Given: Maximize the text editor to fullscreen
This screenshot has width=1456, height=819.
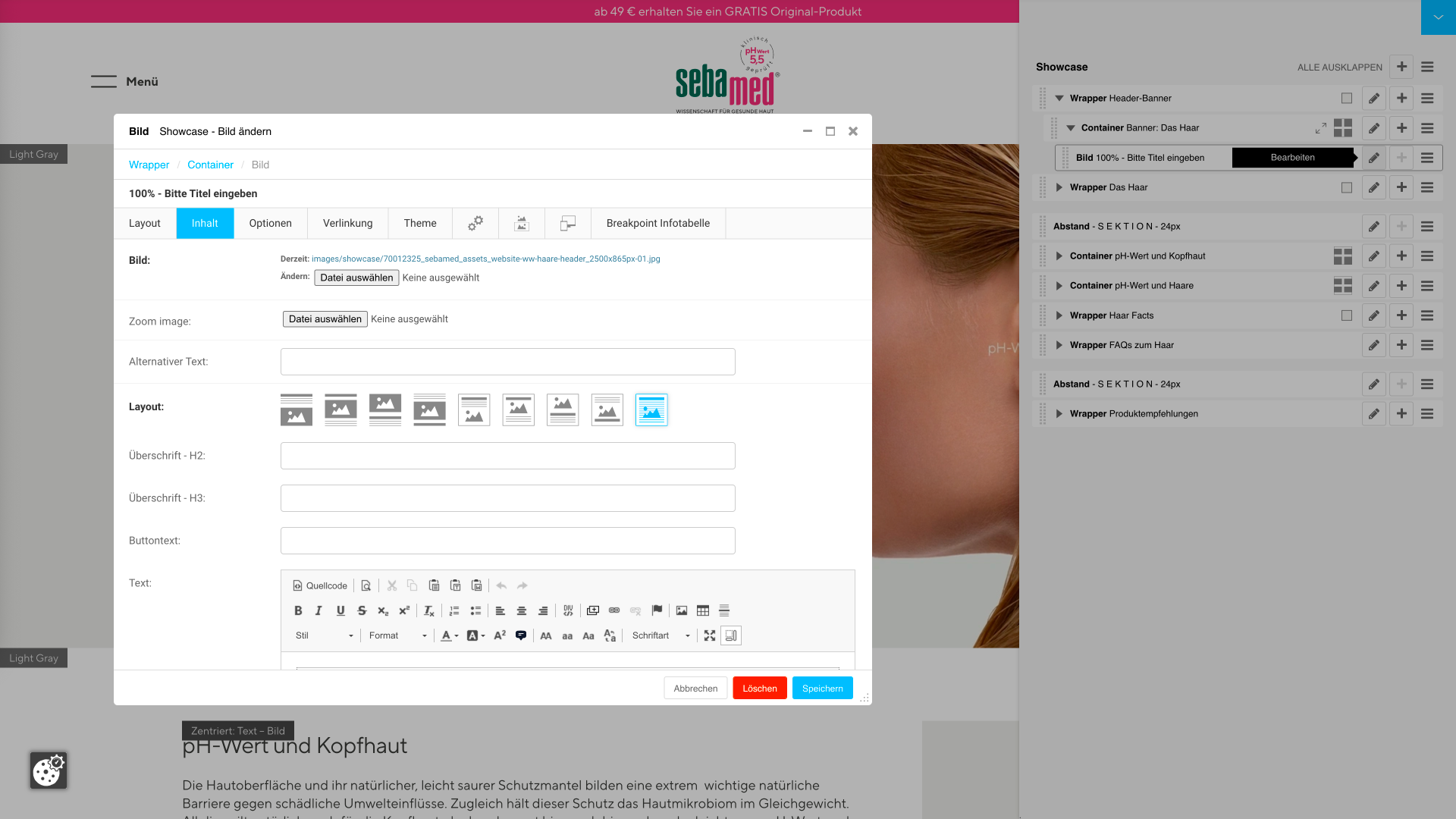Looking at the screenshot, I should coord(709,635).
